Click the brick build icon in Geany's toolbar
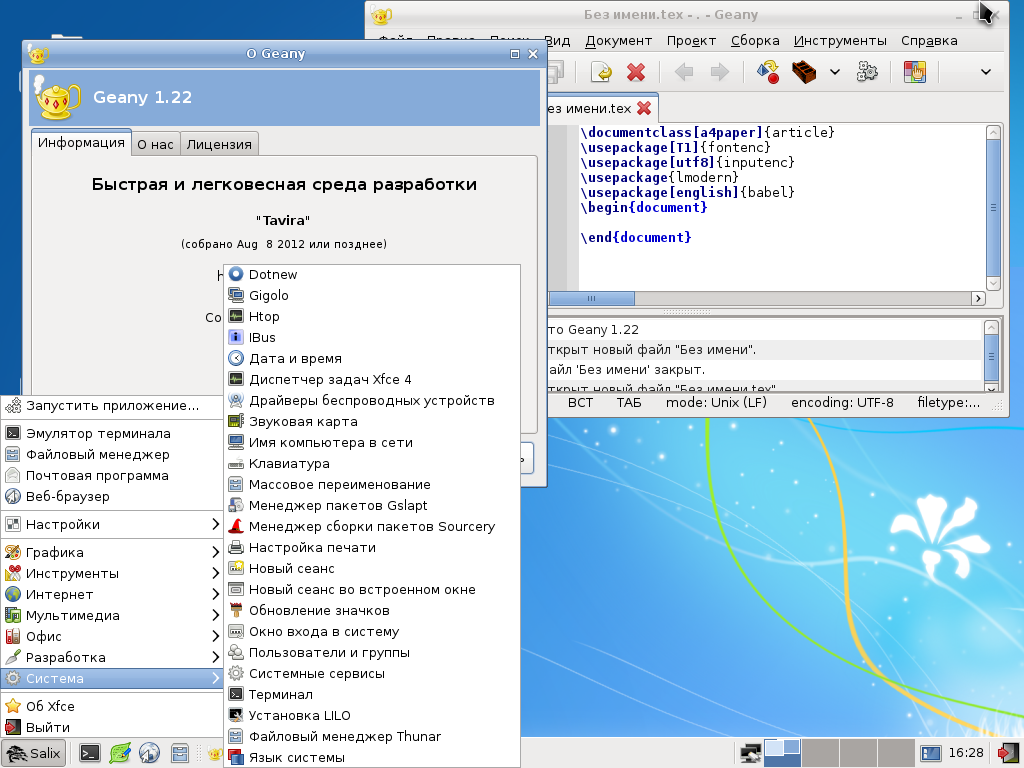Viewport: 1024px width, 768px height. 804,72
